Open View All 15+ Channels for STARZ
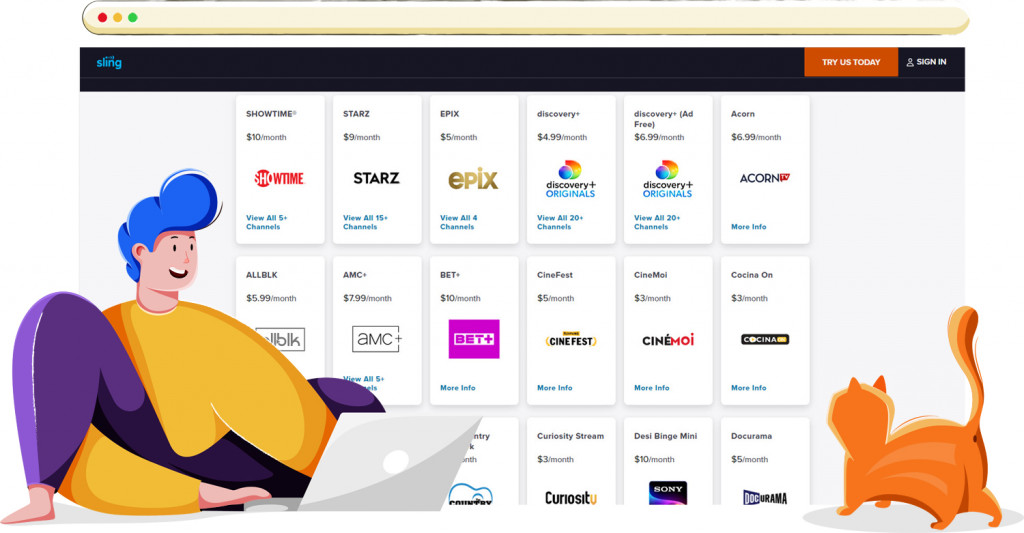This screenshot has width=1024, height=533. point(365,222)
